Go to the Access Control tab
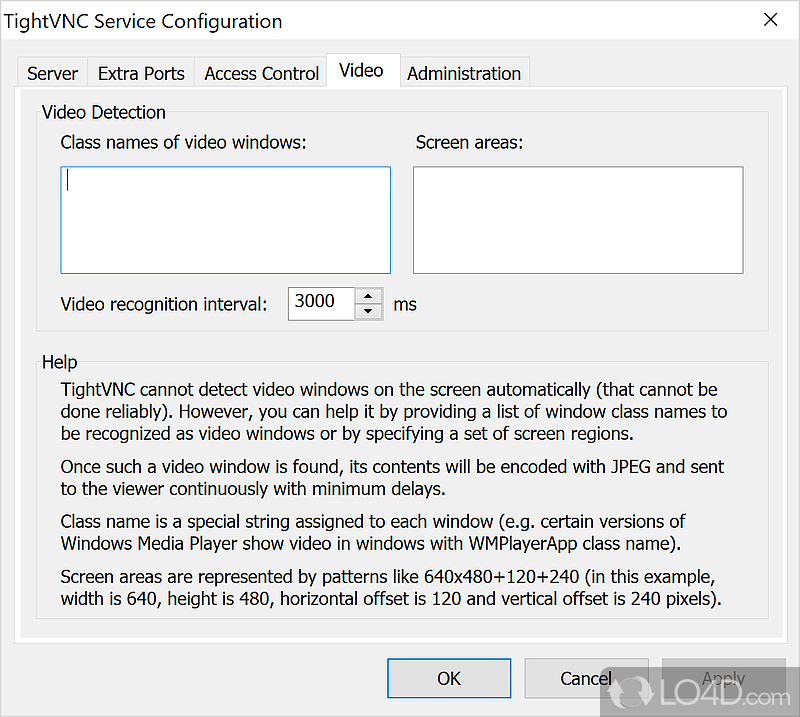Image resolution: width=800 pixels, height=717 pixels. tap(262, 73)
